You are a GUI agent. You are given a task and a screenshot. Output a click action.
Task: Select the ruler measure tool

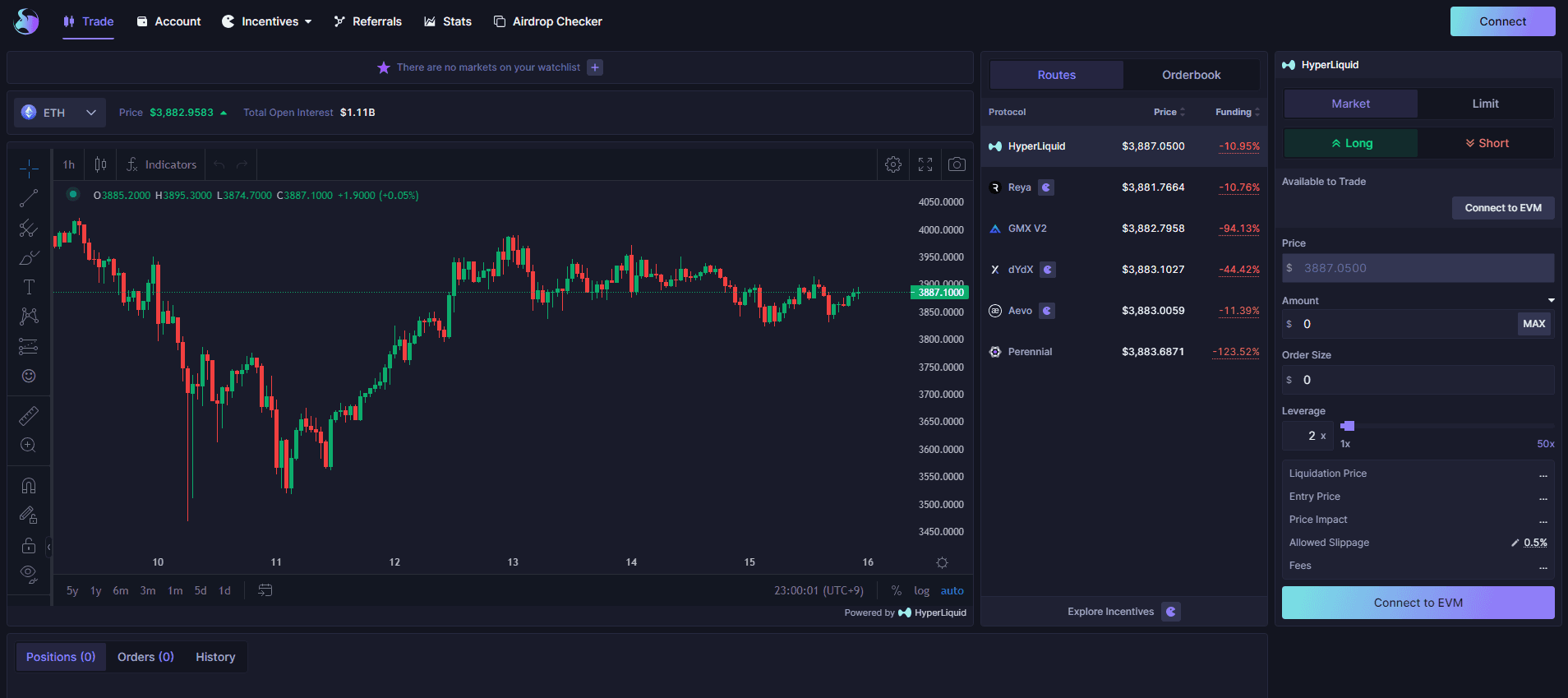(29, 416)
